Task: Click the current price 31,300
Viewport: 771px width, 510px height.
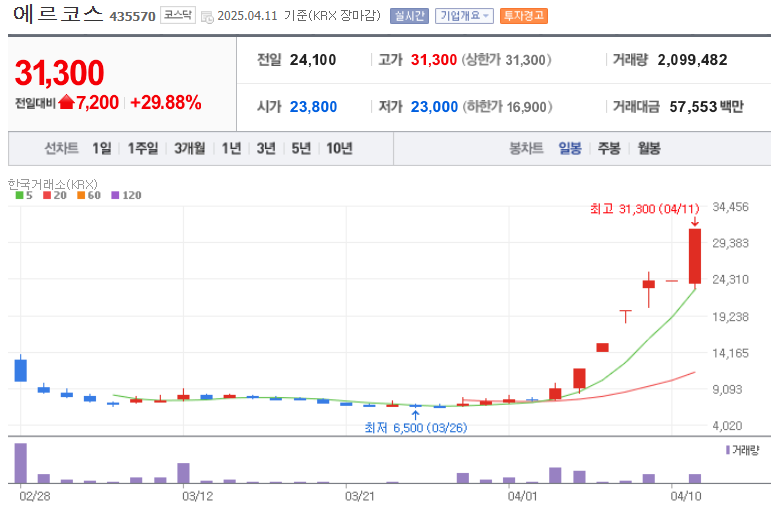Action: click(x=59, y=73)
